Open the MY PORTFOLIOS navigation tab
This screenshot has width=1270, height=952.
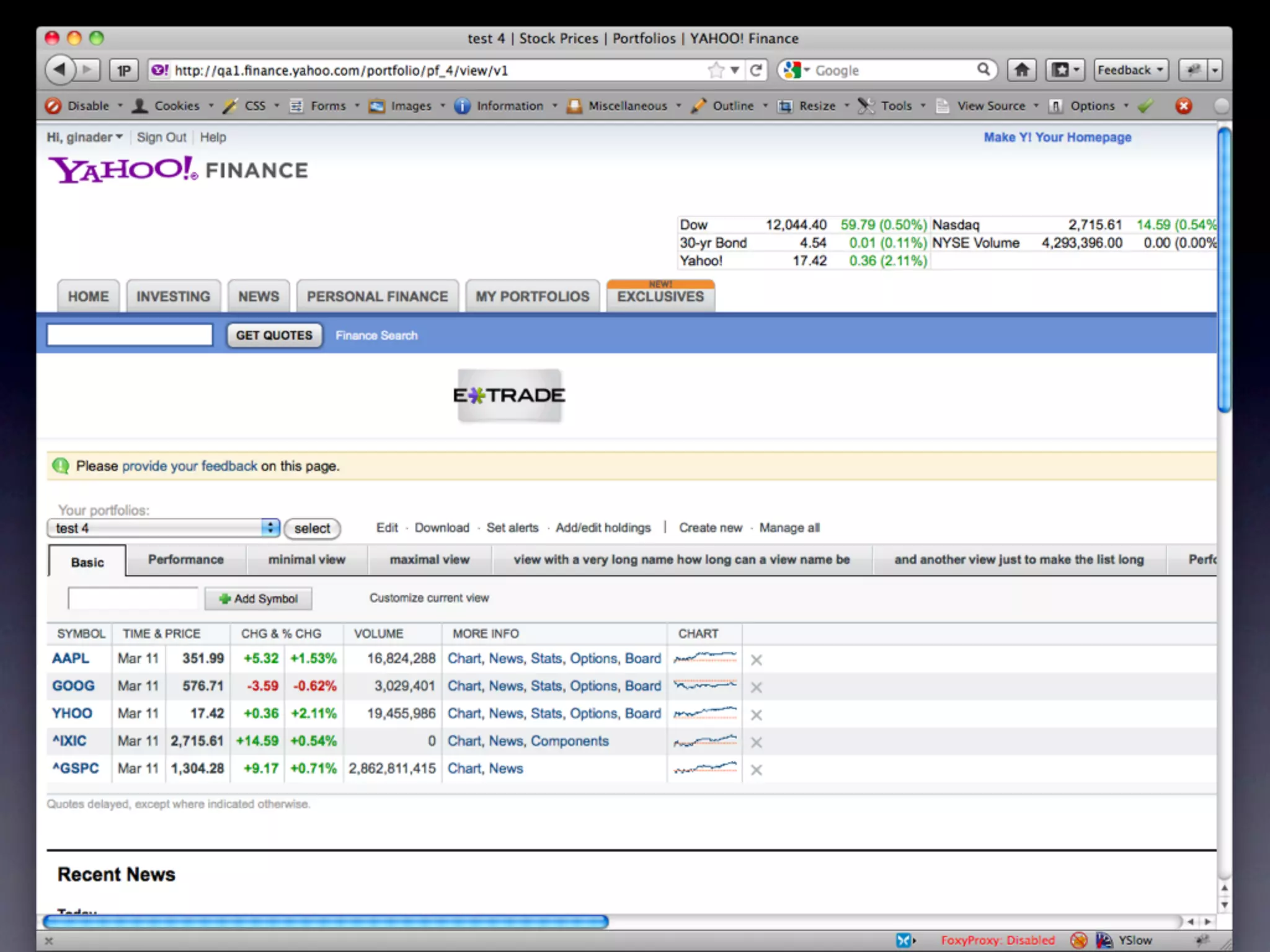click(x=532, y=297)
